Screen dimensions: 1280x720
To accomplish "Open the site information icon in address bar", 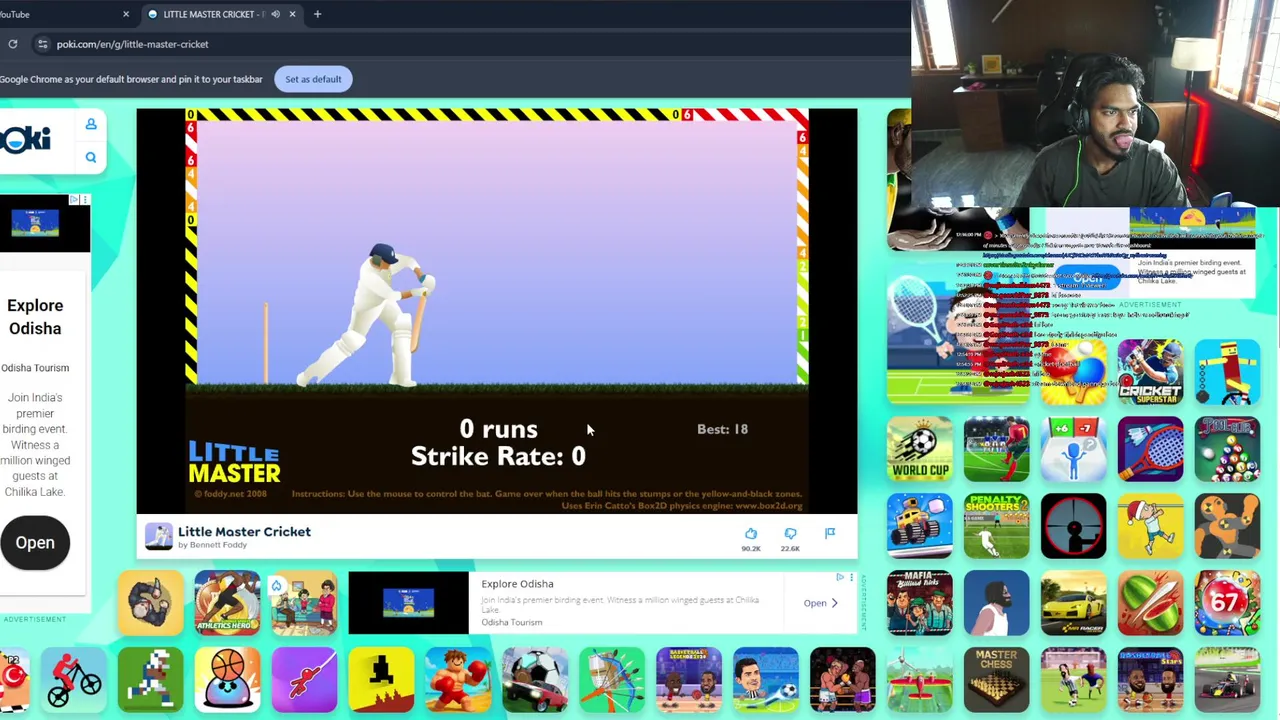I will pyautogui.click(x=42, y=44).
